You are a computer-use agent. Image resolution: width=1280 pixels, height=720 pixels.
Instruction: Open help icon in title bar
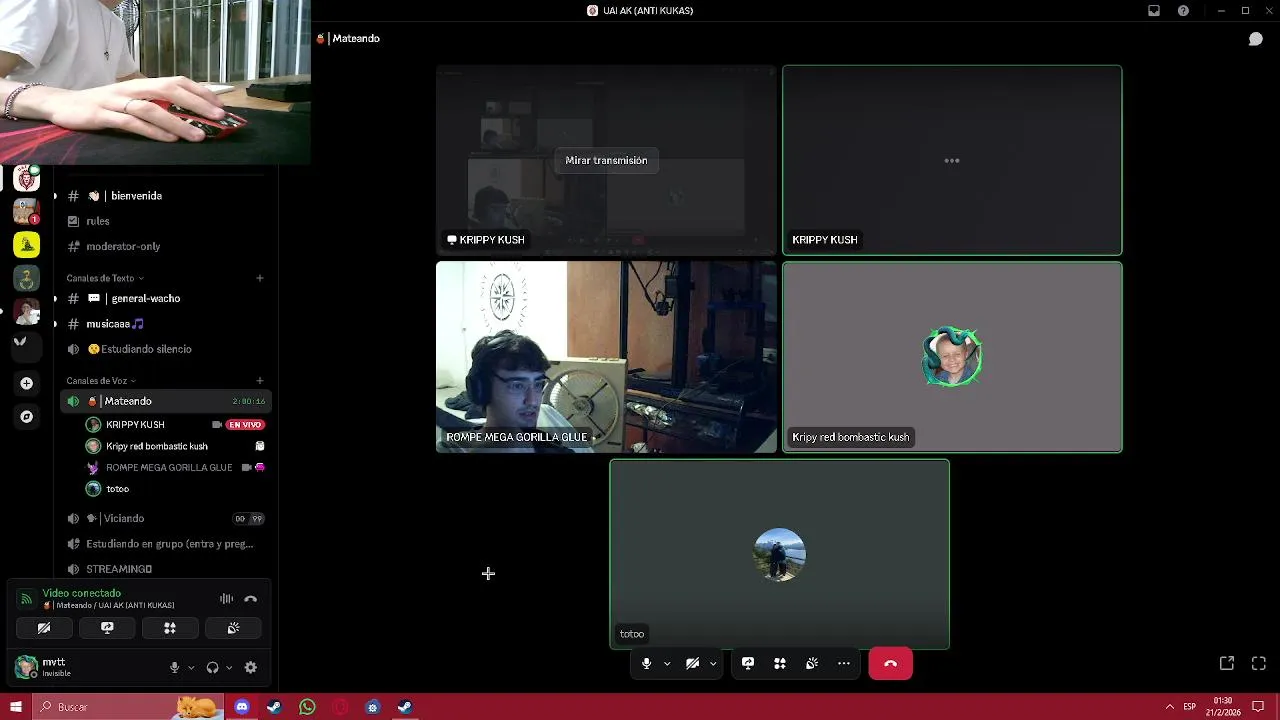pyautogui.click(x=1184, y=11)
